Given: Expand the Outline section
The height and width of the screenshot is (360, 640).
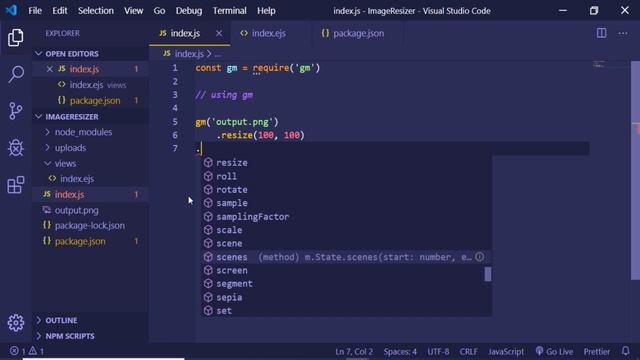Looking at the screenshot, I should click(x=90, y=320).
